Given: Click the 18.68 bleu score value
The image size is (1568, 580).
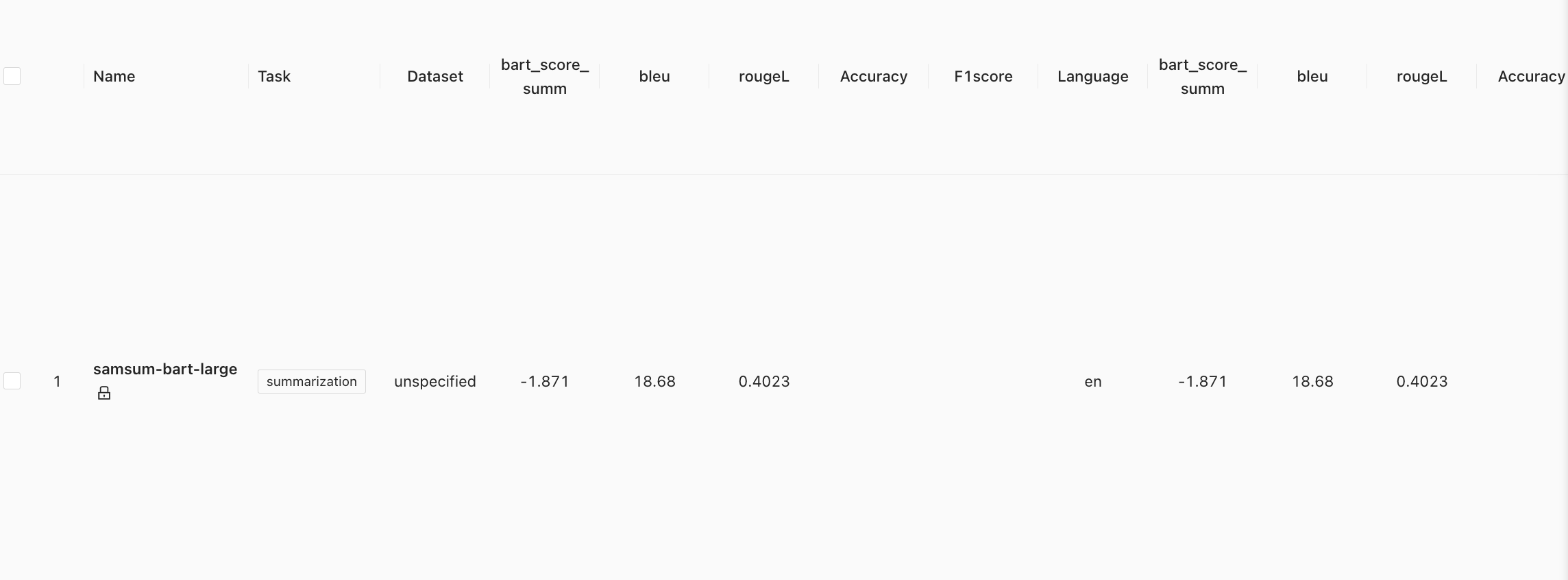Looking at the screenshot, I should [x=654, y=381].
